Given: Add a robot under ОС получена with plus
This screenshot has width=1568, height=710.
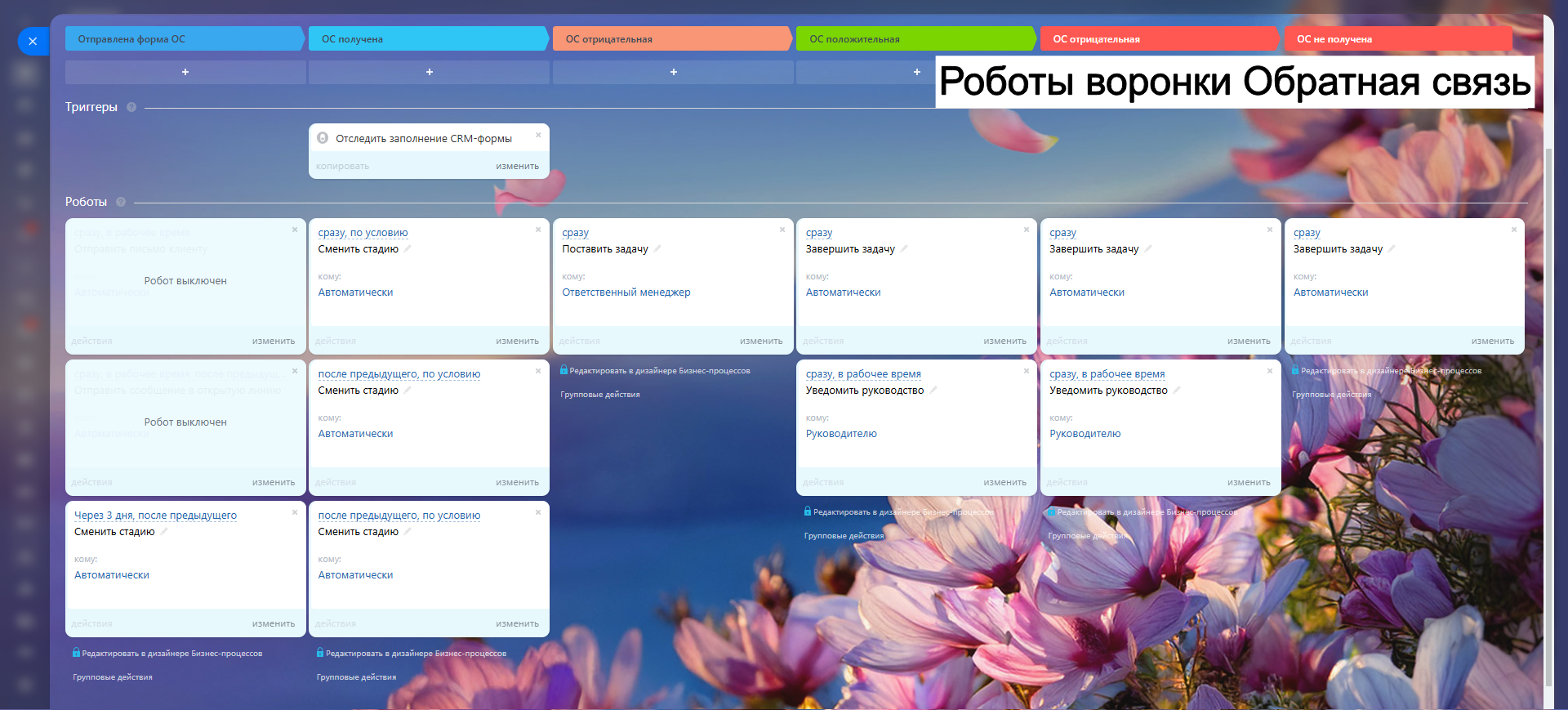Looking at the screenshot, I should coord(430,72).
